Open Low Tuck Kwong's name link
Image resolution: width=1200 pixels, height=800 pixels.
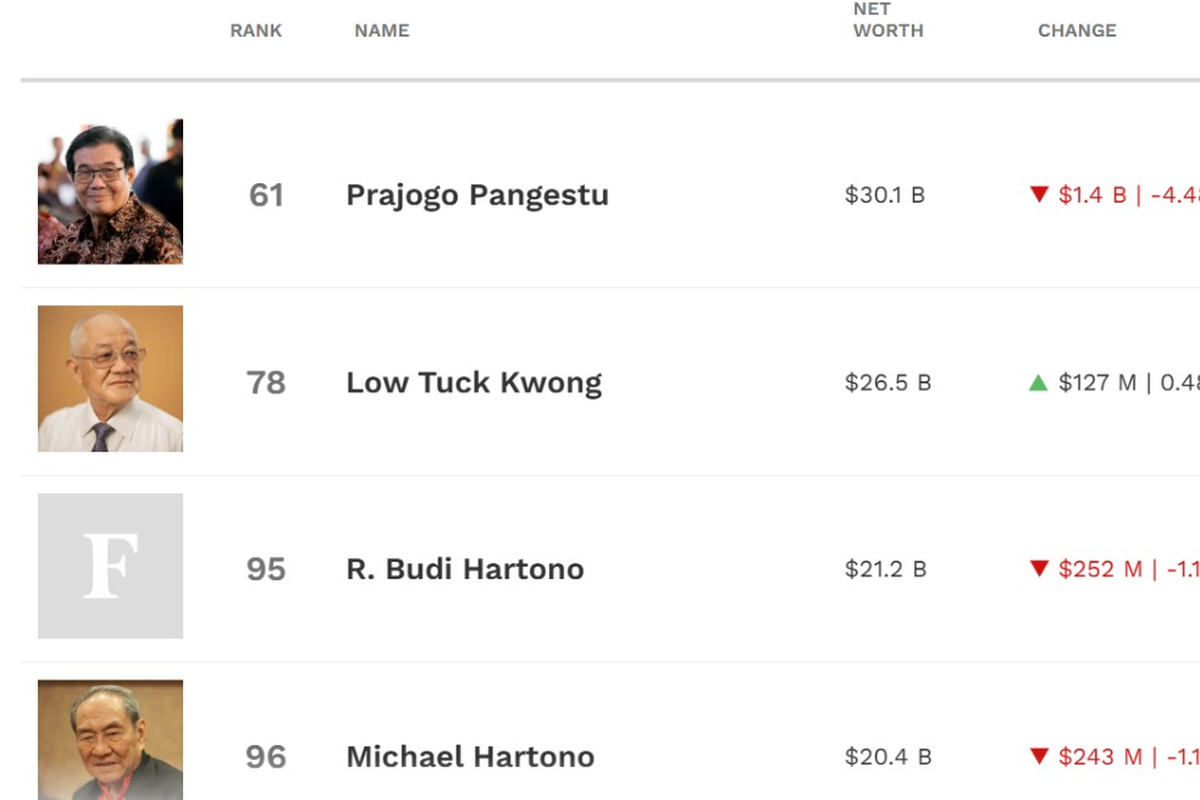coord(474,383)
